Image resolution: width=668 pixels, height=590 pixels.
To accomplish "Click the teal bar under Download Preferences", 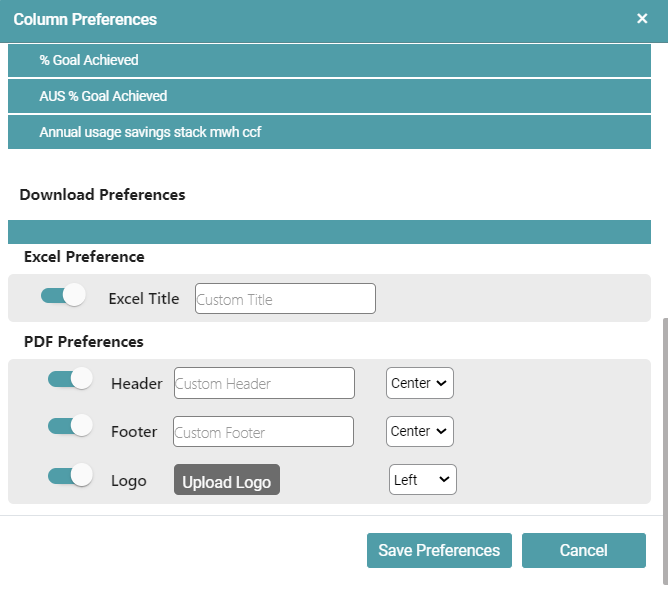I will pyautogui.click(x=329, y=232).
